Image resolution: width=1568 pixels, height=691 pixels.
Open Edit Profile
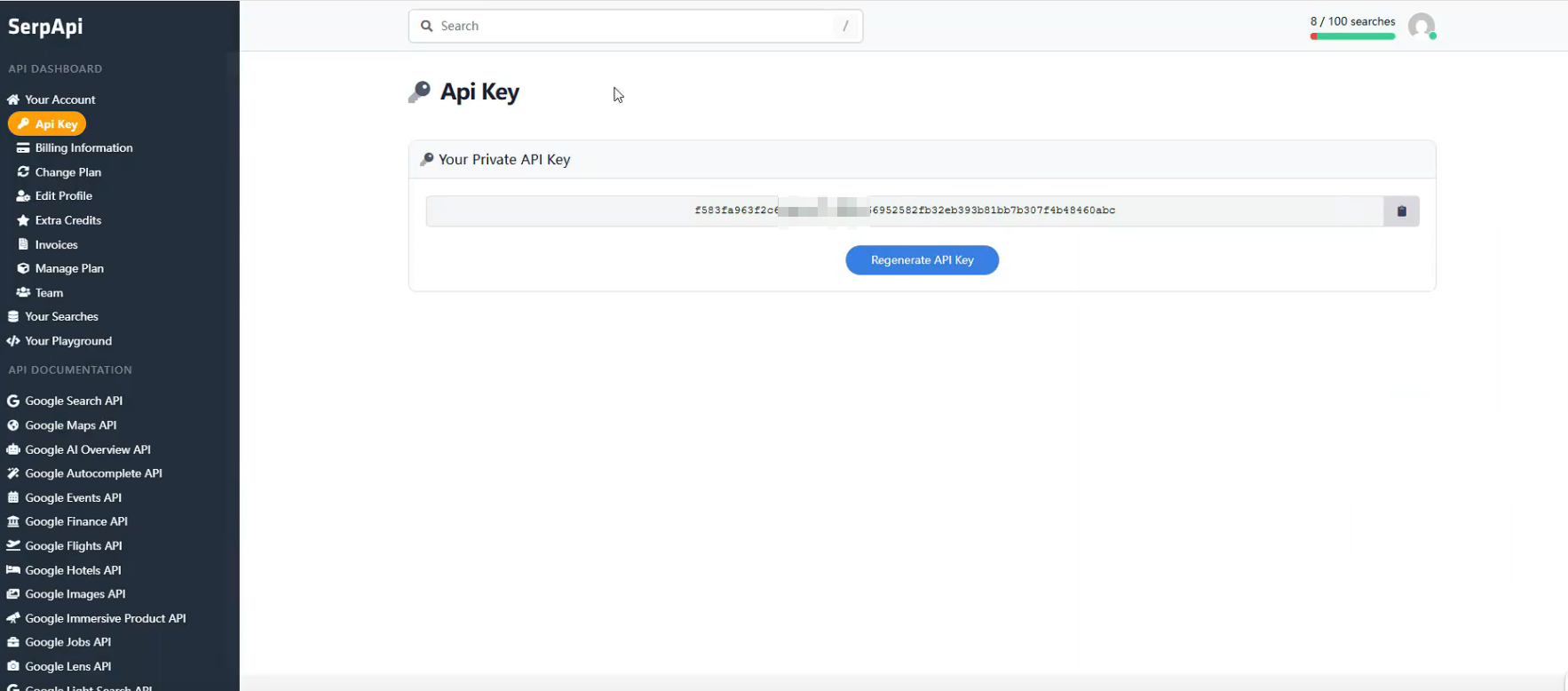63,196
